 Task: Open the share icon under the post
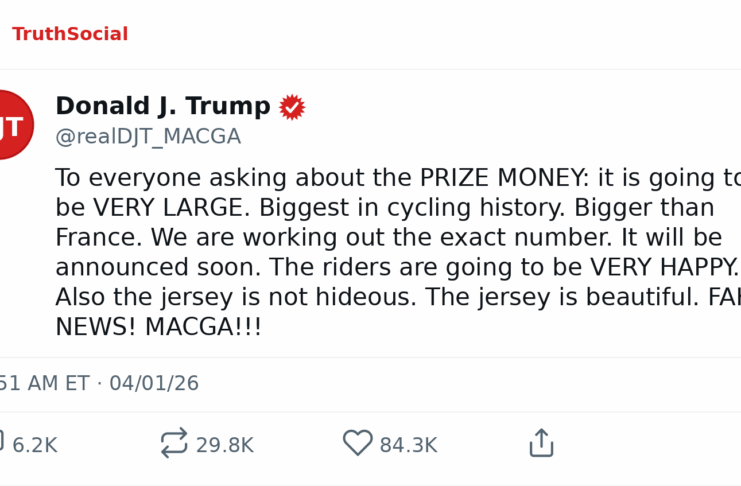[x=541, y=444]
